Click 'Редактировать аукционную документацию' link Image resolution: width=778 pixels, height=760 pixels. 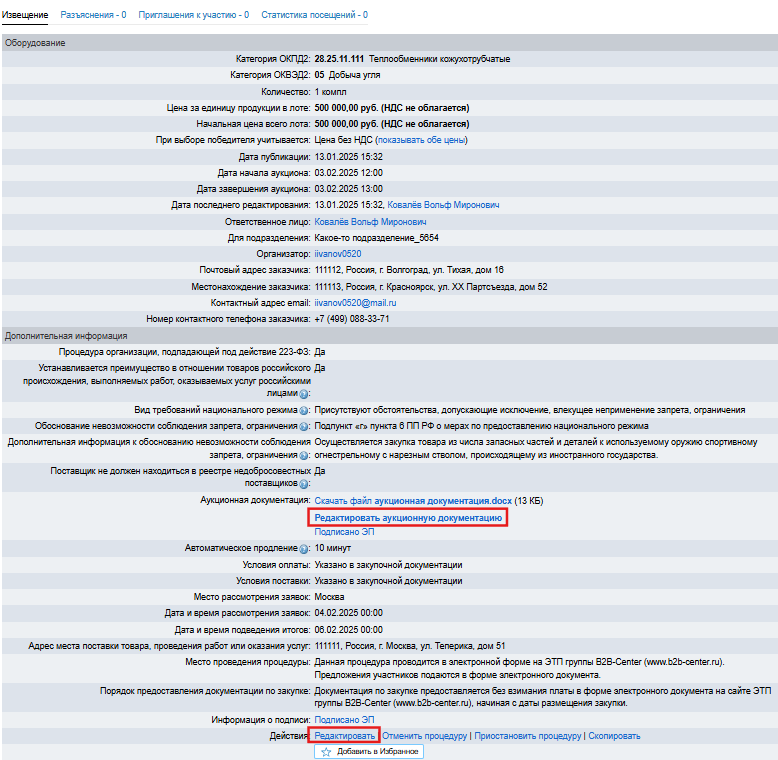click(408, 518)
